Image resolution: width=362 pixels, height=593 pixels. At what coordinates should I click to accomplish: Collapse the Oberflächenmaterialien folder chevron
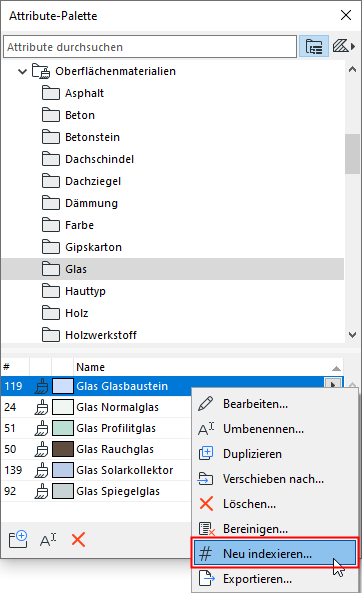[22, 71]
